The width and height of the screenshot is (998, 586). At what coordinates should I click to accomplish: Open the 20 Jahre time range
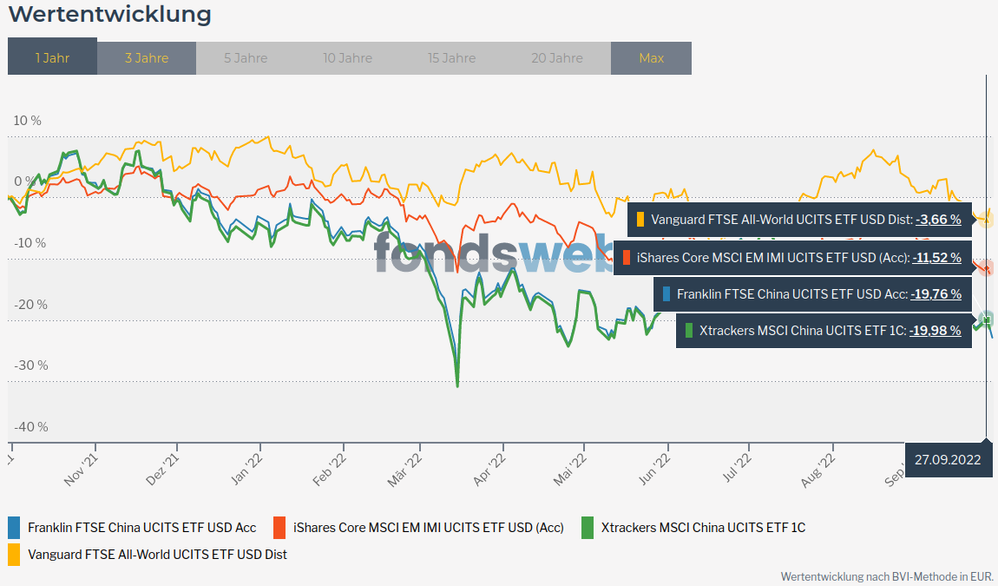pyautogui.click(x=557, y=57)
